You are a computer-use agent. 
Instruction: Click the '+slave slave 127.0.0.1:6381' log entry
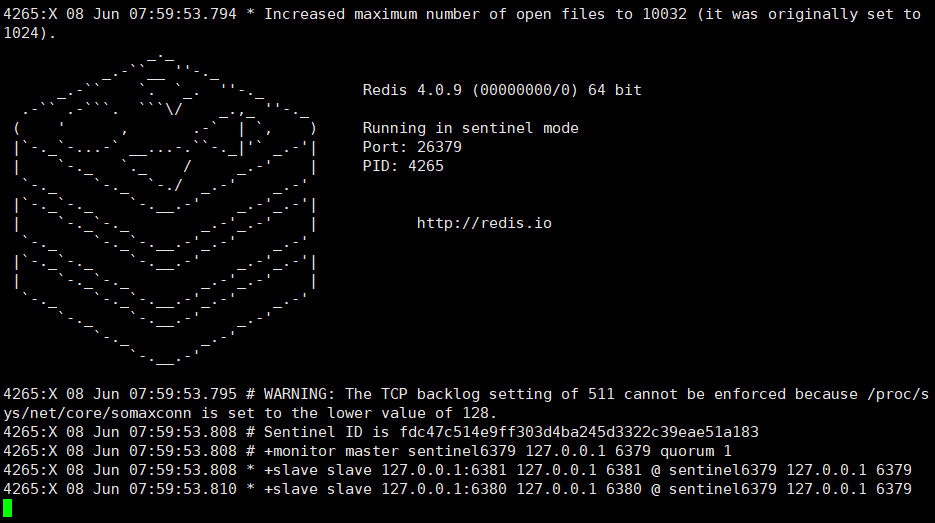pyautogui.click(x=457, y=470)
